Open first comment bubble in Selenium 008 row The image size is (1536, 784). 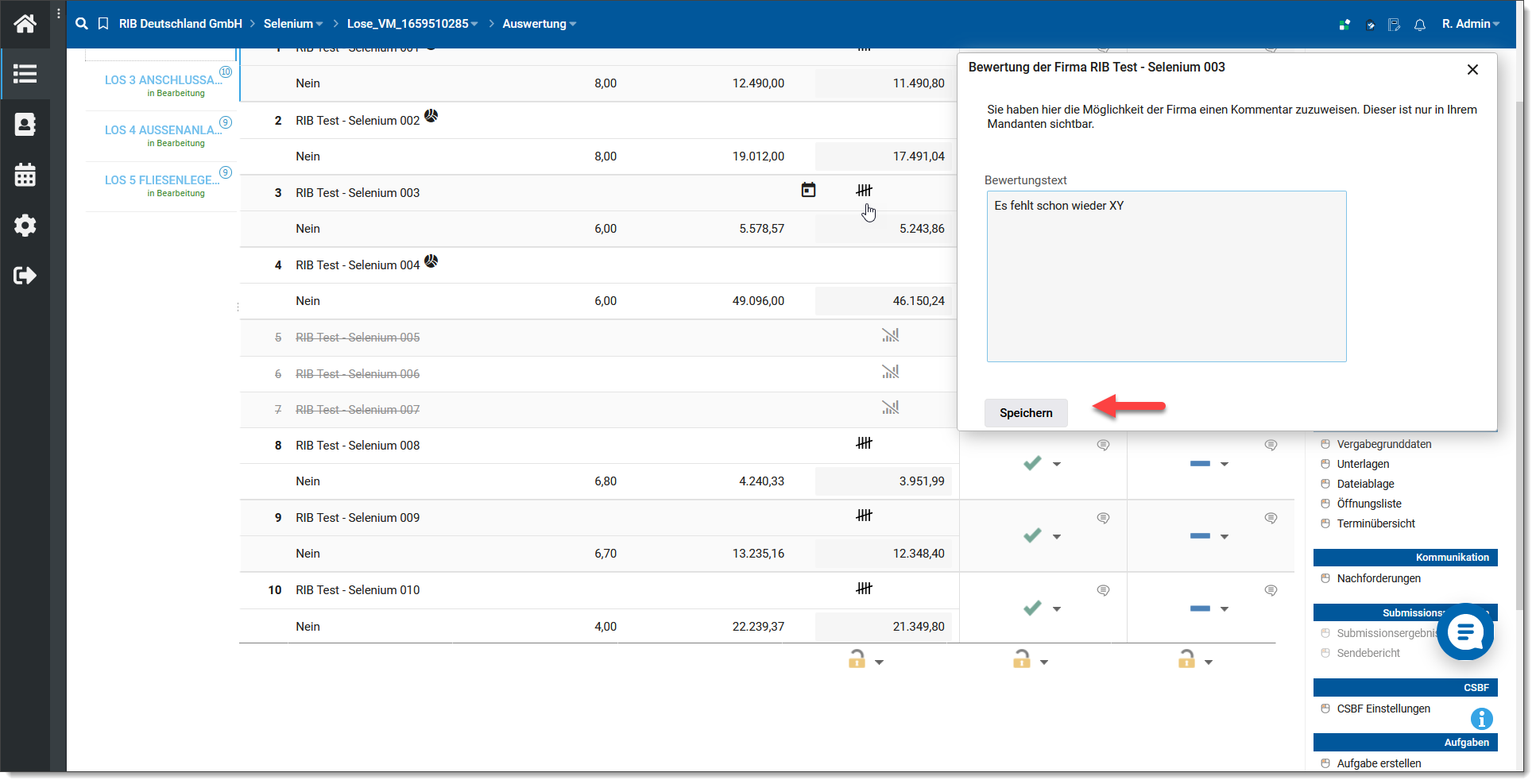[1103, 446]
